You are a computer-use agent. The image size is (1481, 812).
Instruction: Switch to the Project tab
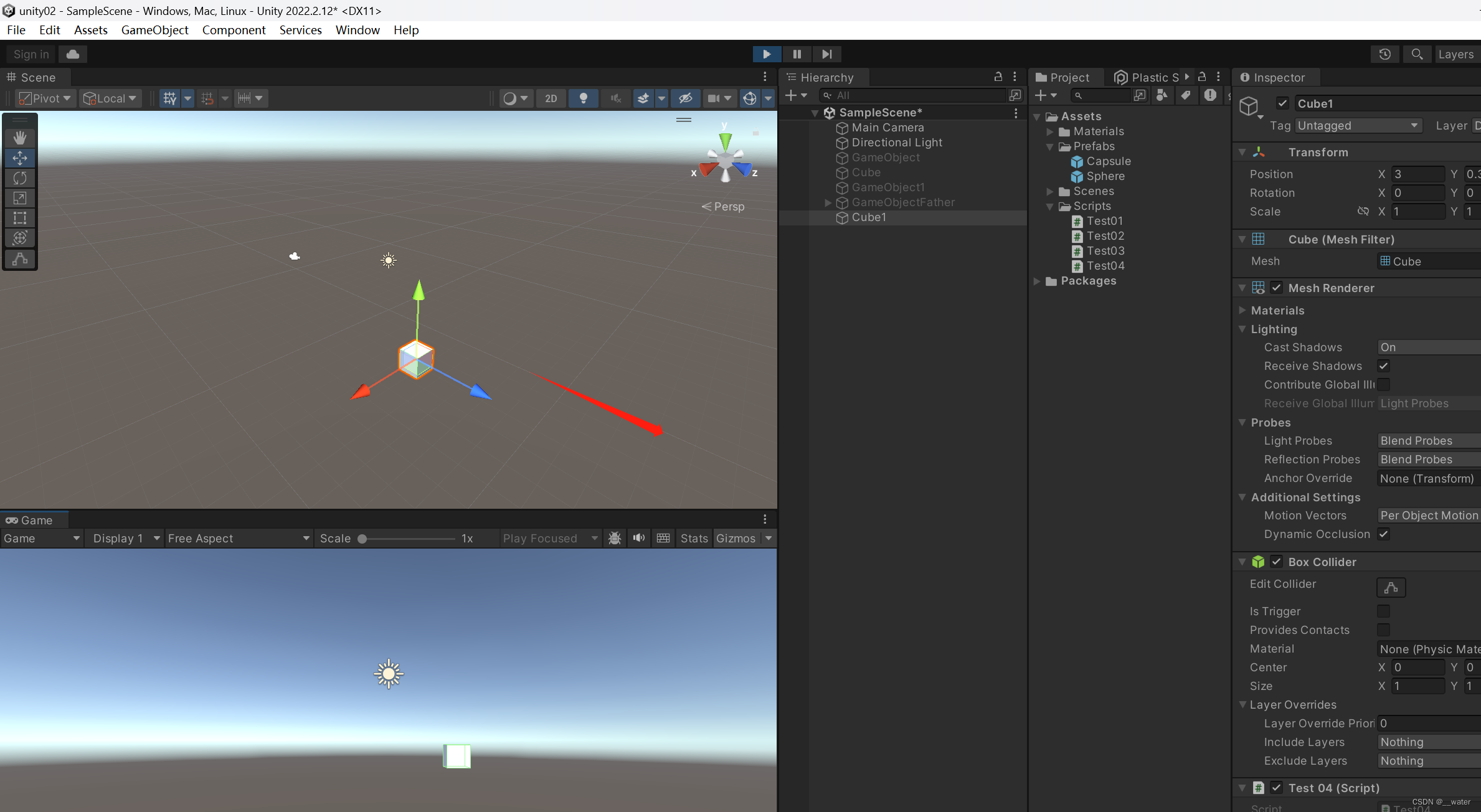pos(1062,77)
